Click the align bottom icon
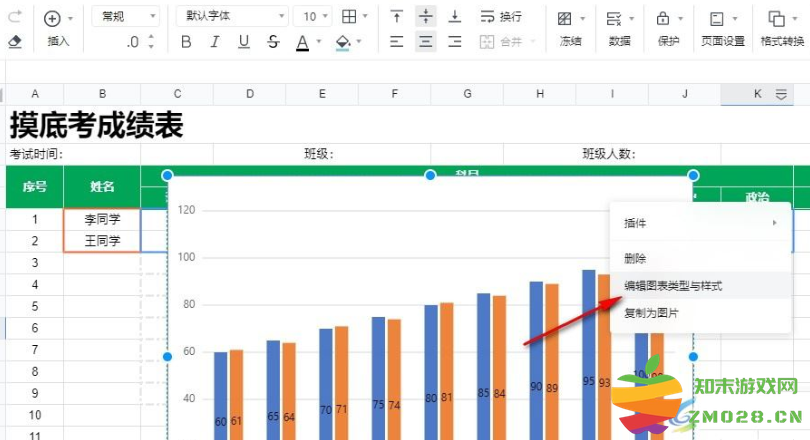 (455, 17)
